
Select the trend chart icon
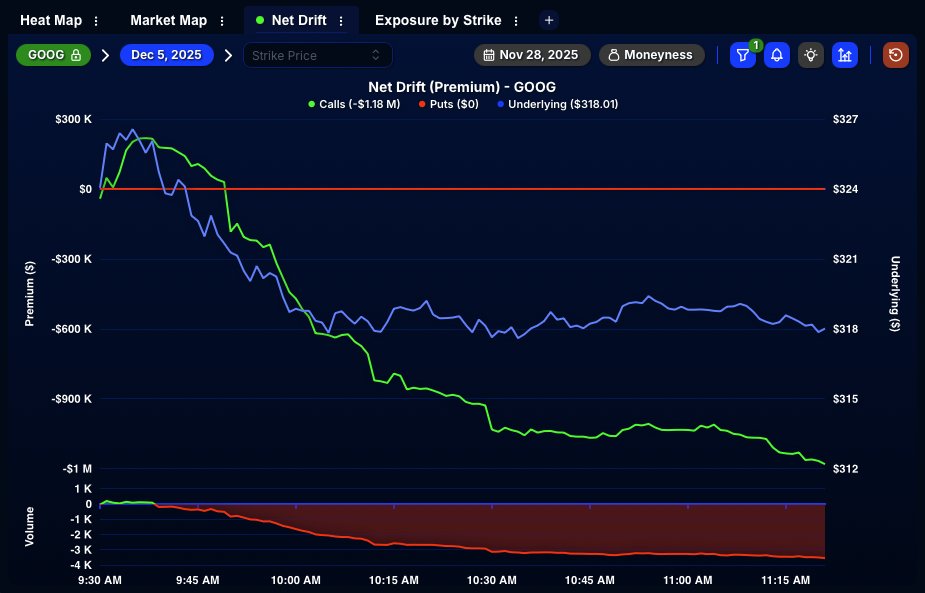845,55
